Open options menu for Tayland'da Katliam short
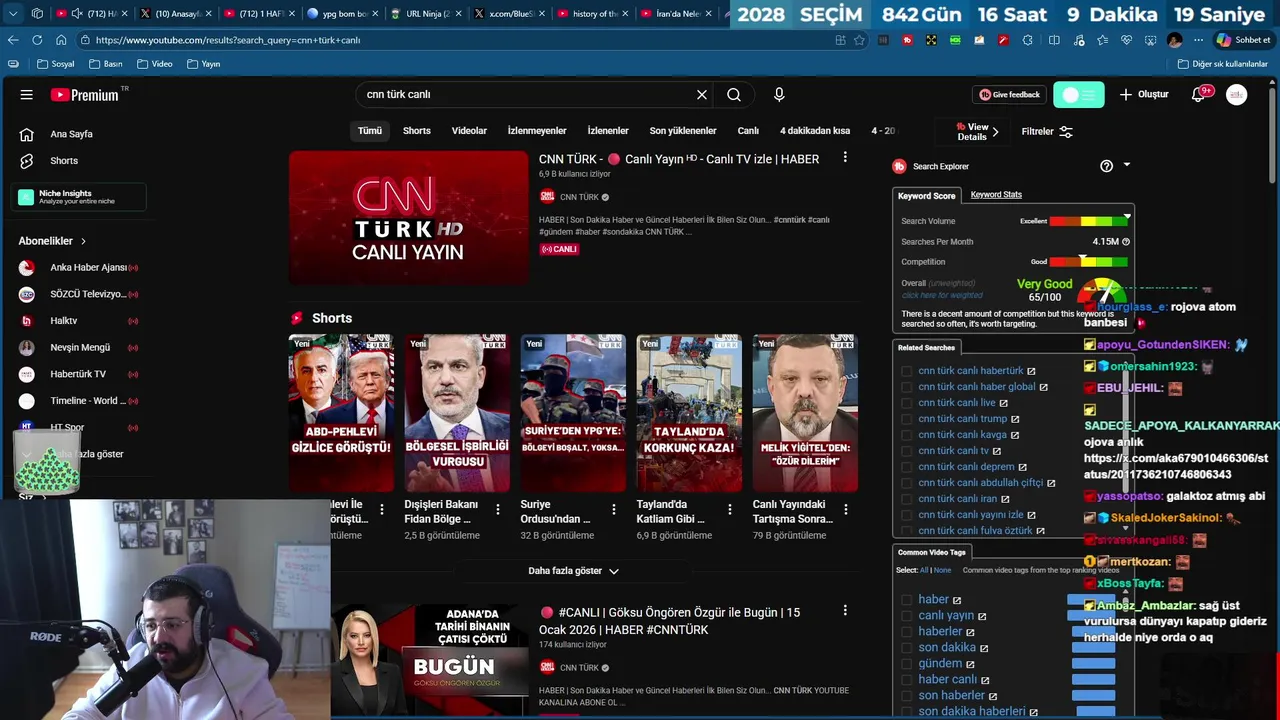The width and height of the screenshot is (1280, 720). tap(729, 510)
